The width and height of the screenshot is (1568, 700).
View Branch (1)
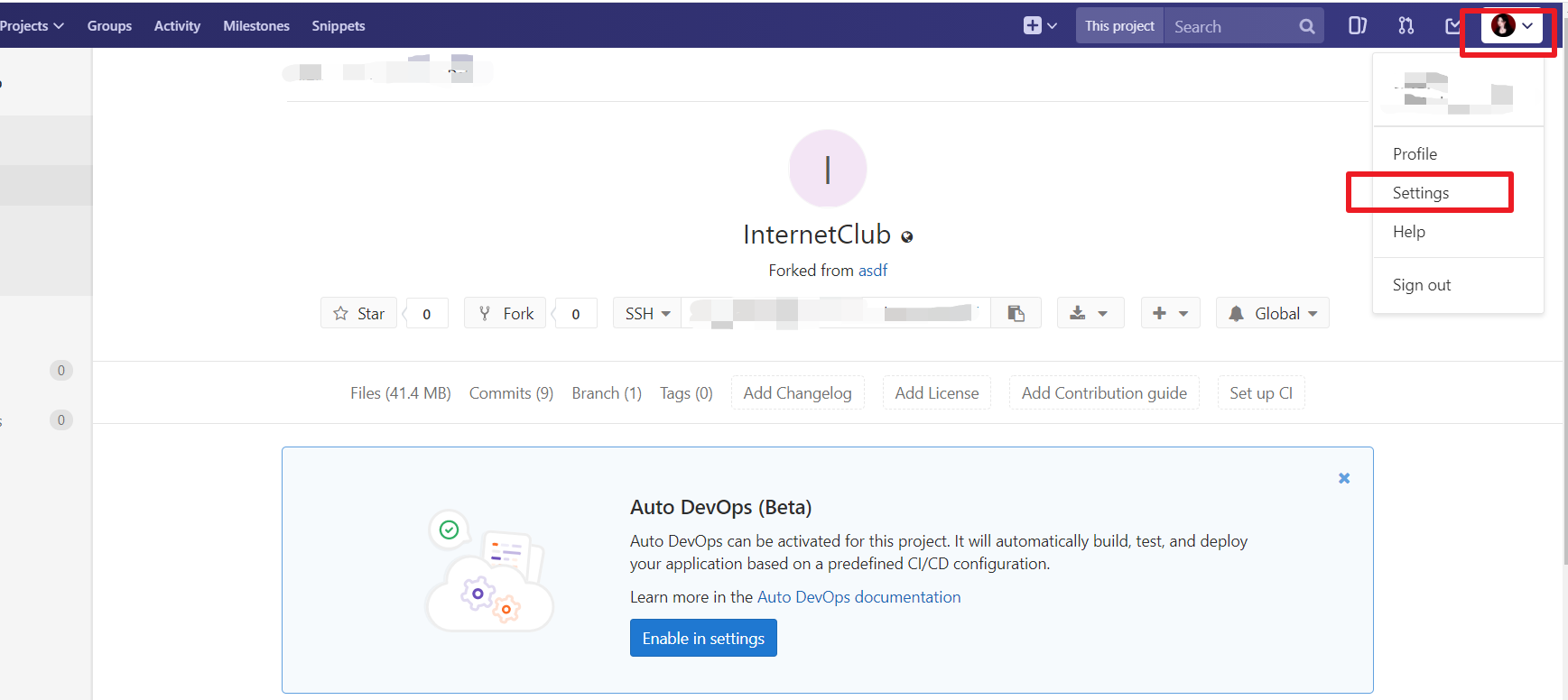607,393
